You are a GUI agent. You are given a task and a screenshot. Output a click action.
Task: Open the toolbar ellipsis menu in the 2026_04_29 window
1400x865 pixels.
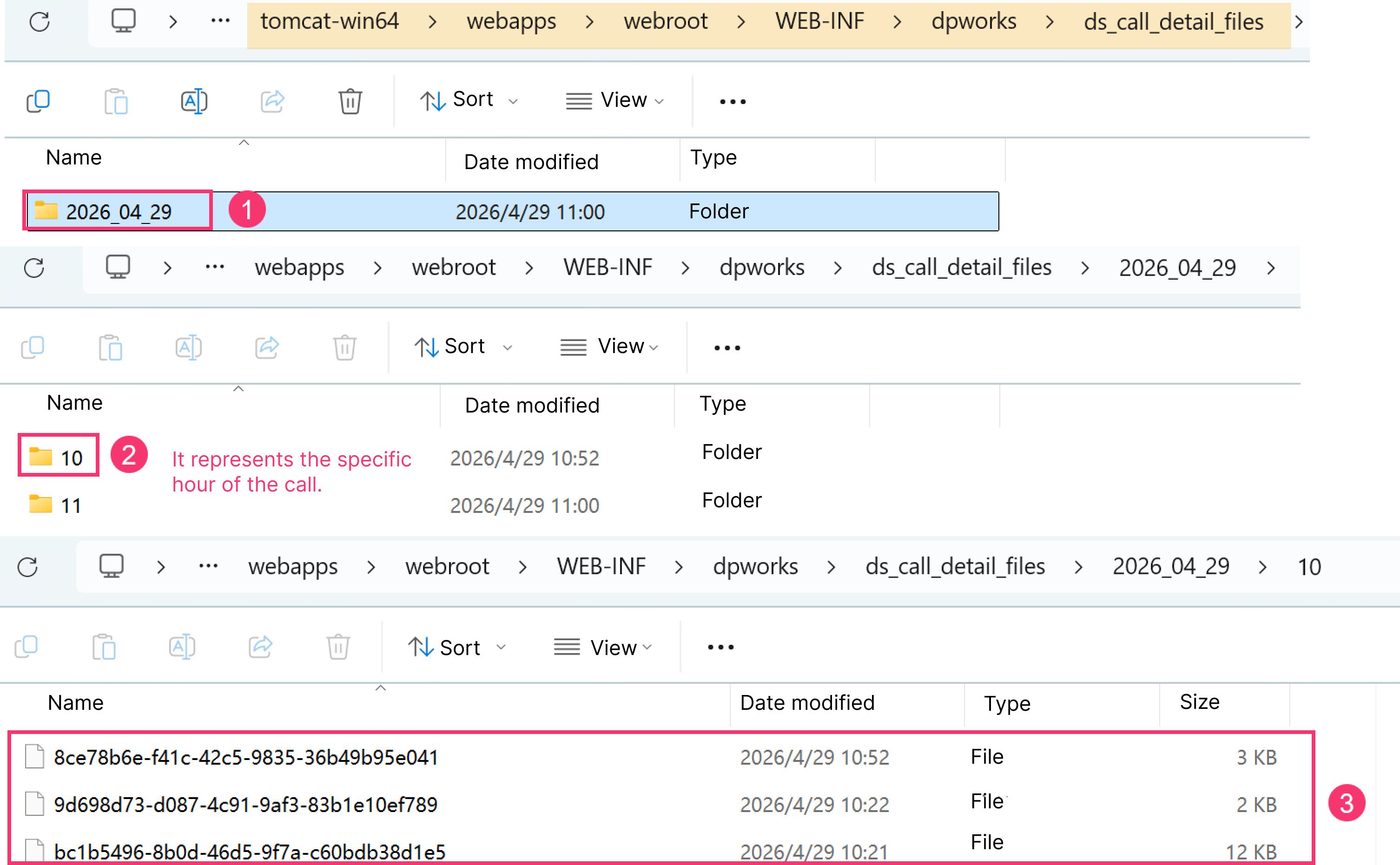[x=727, y=348]
